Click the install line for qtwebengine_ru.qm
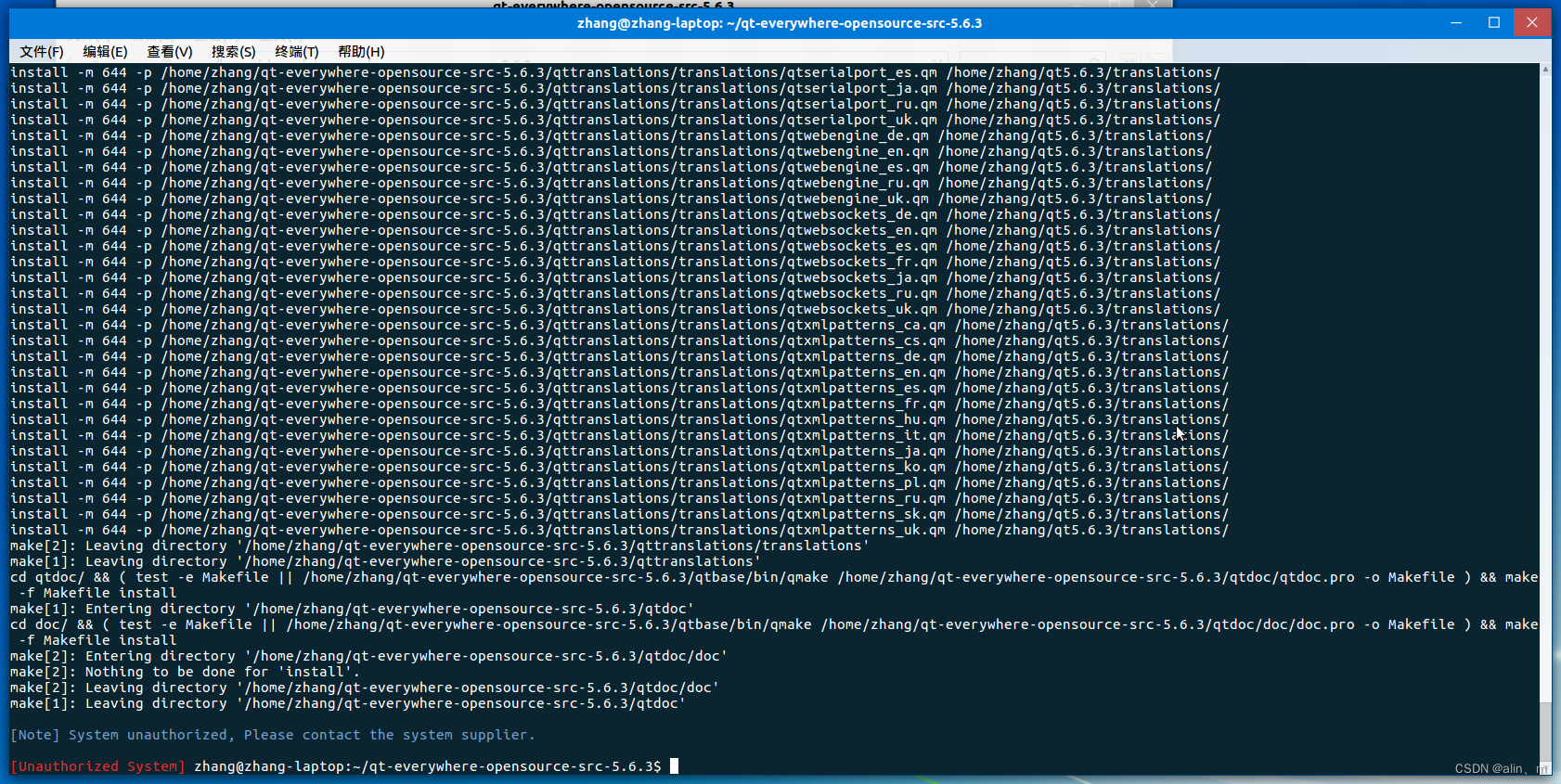This screenshot has height=784, width=1561. tap(612, 183)
